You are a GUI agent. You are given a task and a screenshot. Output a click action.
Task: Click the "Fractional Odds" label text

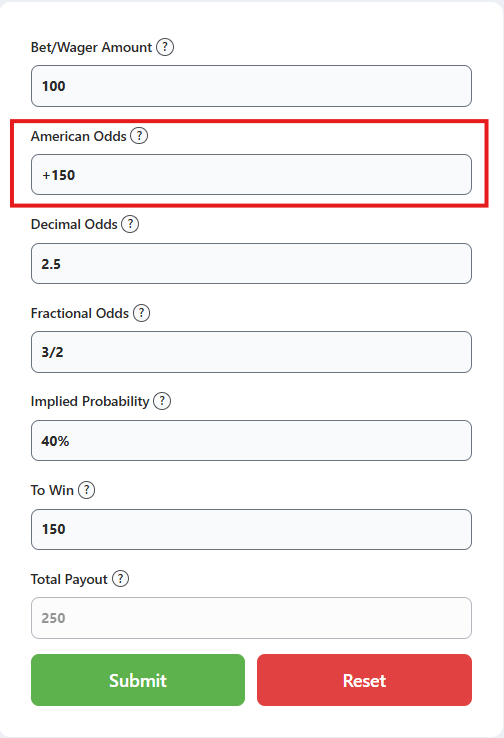click(80, 313)
